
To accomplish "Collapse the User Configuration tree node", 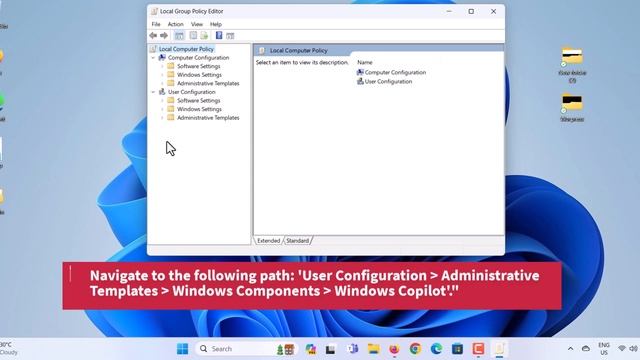I will coord(153,92).
